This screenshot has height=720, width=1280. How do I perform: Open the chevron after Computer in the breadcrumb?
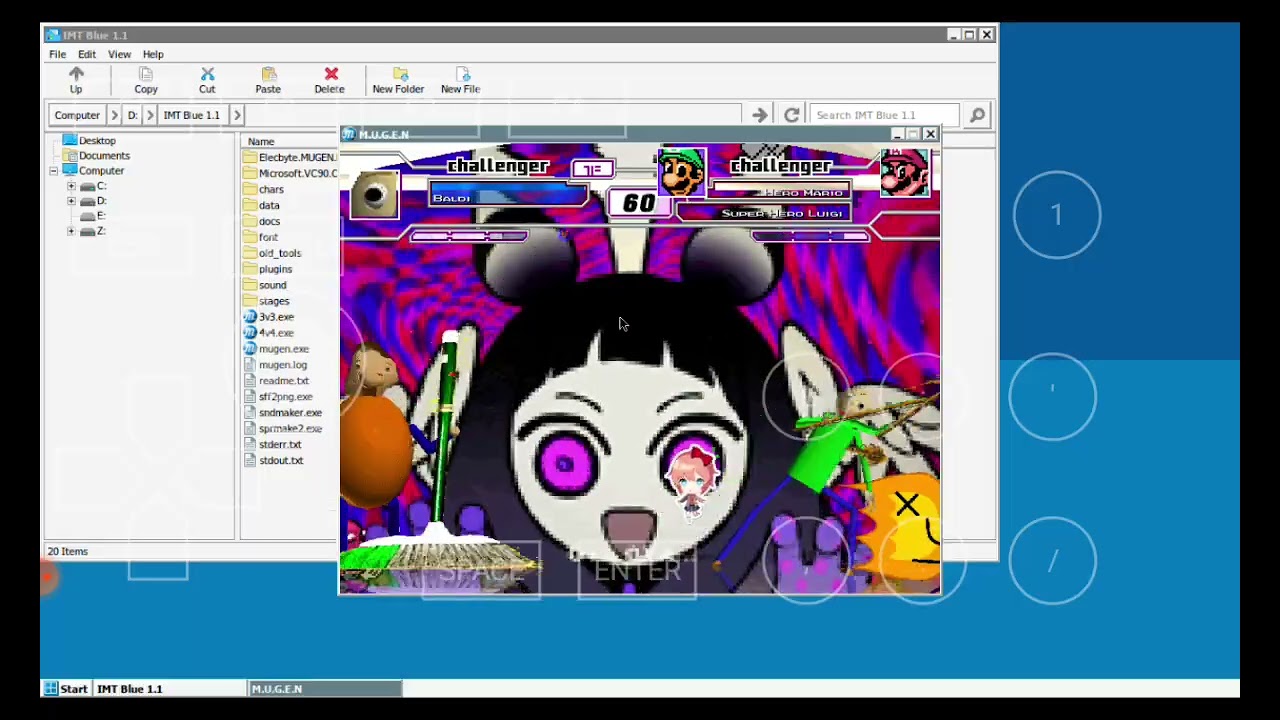point(114,115)
